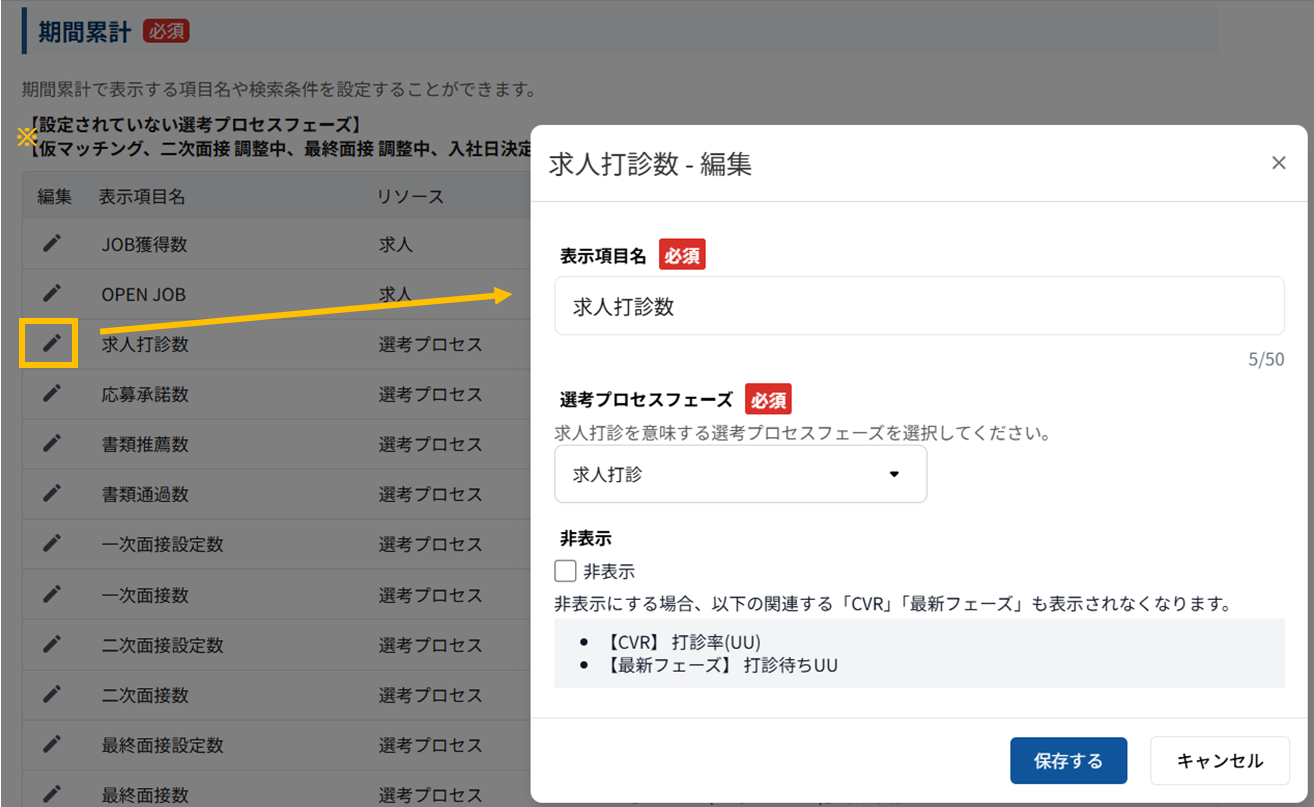Click highlighted edit pencil for 求人打診数

click(52, 344)
